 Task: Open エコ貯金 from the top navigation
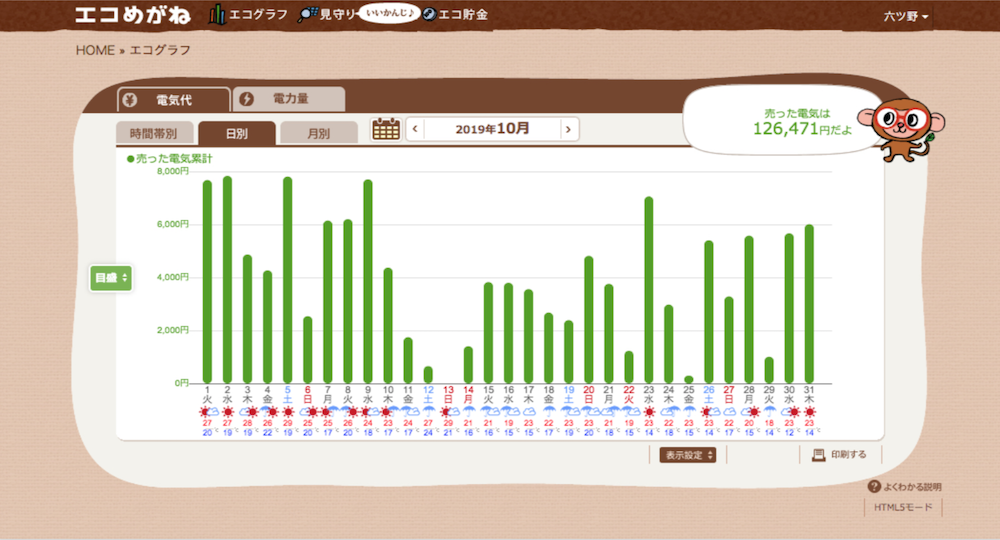pyautogui.click(x=454, y=15)
